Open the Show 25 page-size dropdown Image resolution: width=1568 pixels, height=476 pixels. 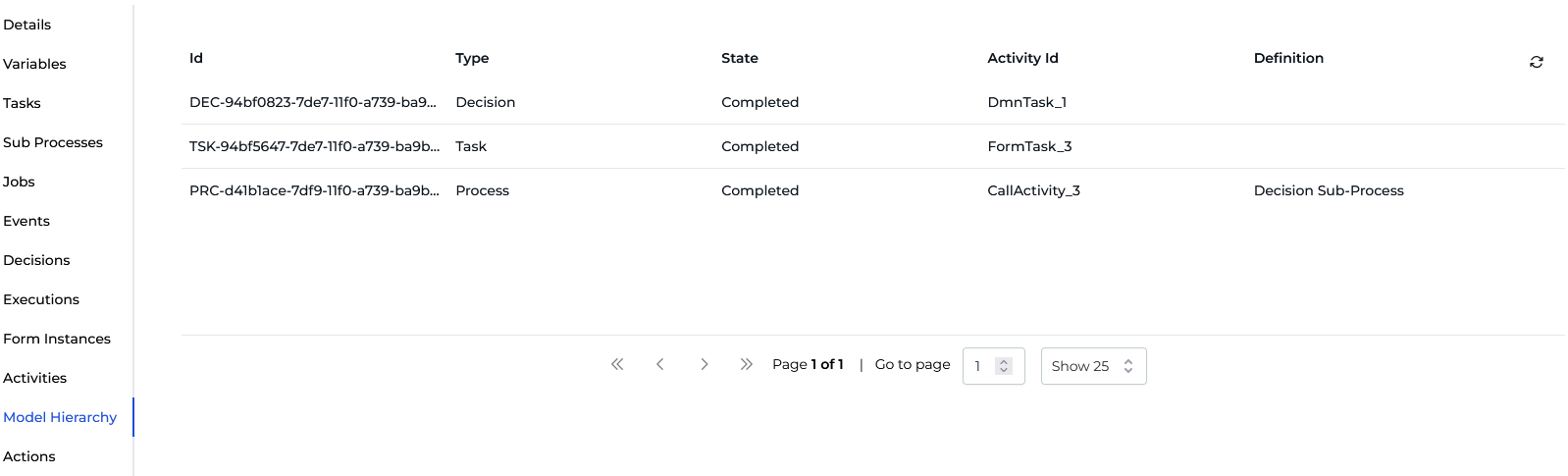tap(1092, 366)
